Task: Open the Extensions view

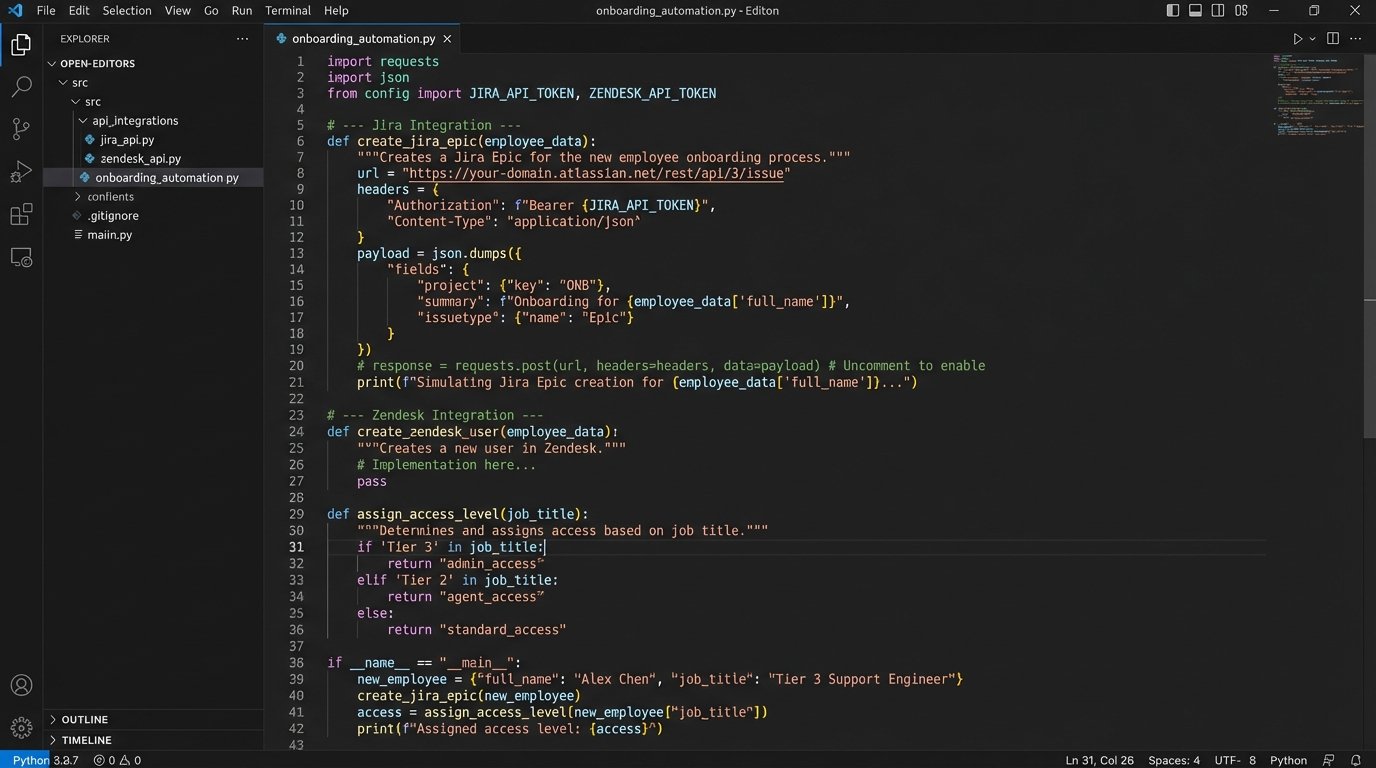Action: tap(21, 215)
